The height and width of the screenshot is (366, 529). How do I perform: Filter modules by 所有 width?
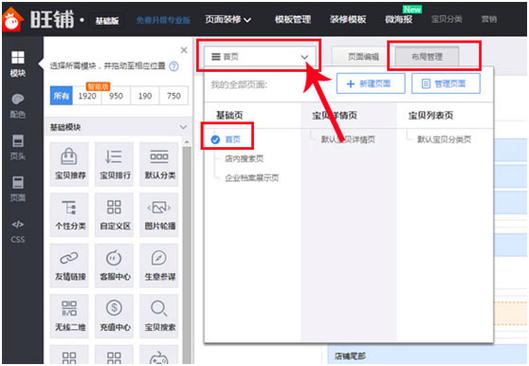coord(61,96)
